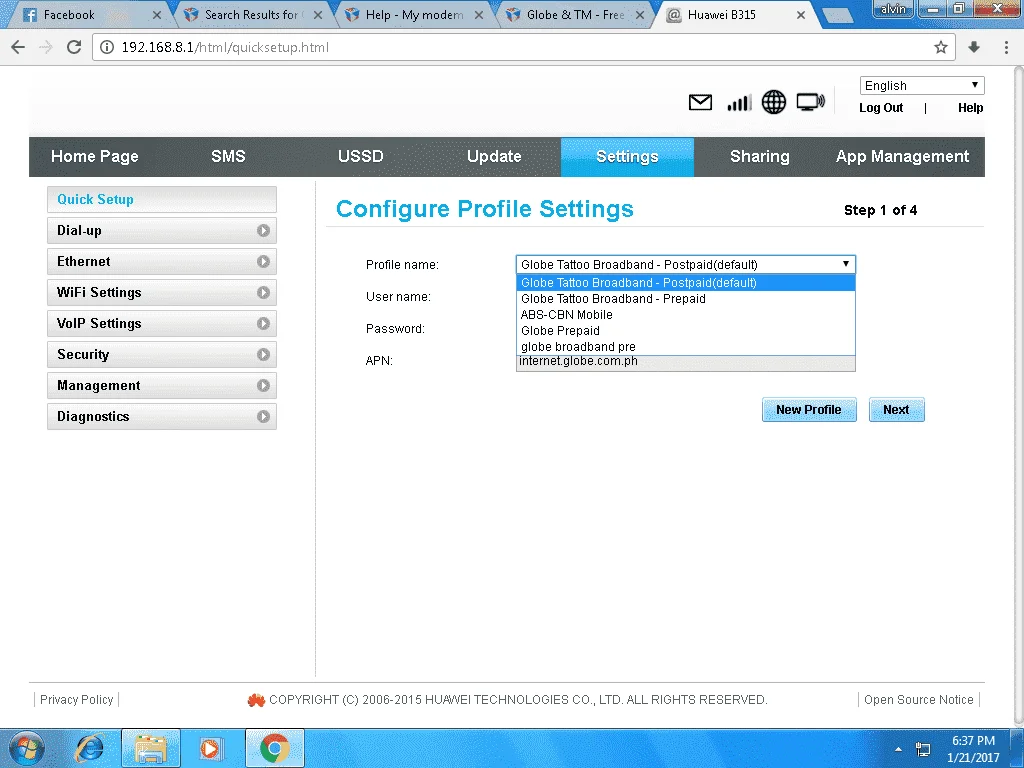Go back with browser back arrow

pyautogui.click(x=18, y=47)
